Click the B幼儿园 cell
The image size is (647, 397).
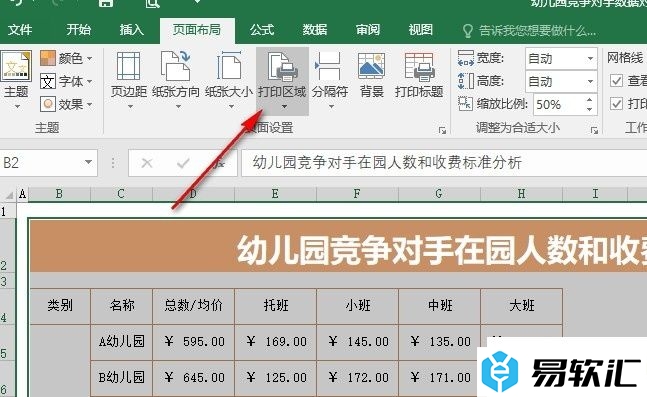tap(121, 378)
